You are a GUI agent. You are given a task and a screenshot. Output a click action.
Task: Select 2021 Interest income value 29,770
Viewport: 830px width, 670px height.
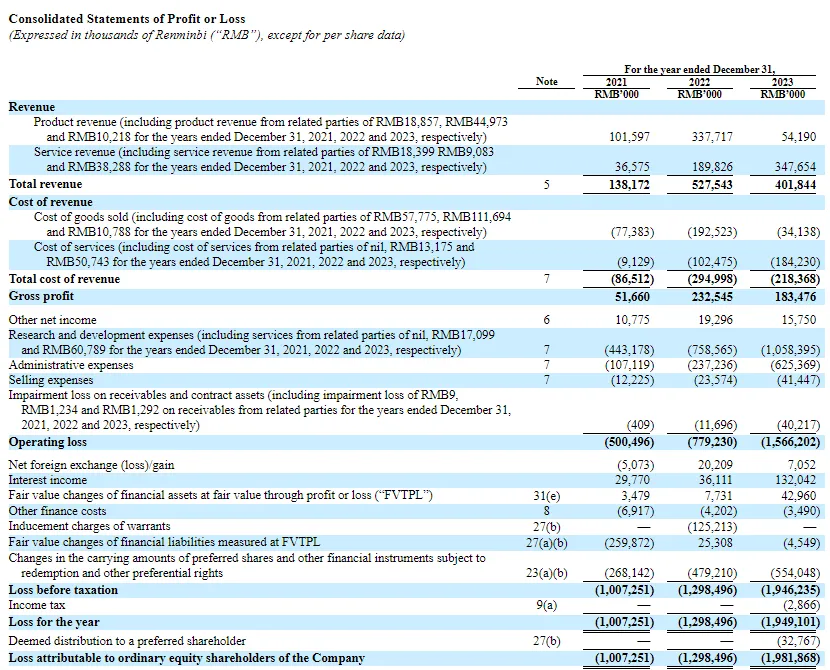[x=634, y=481]
